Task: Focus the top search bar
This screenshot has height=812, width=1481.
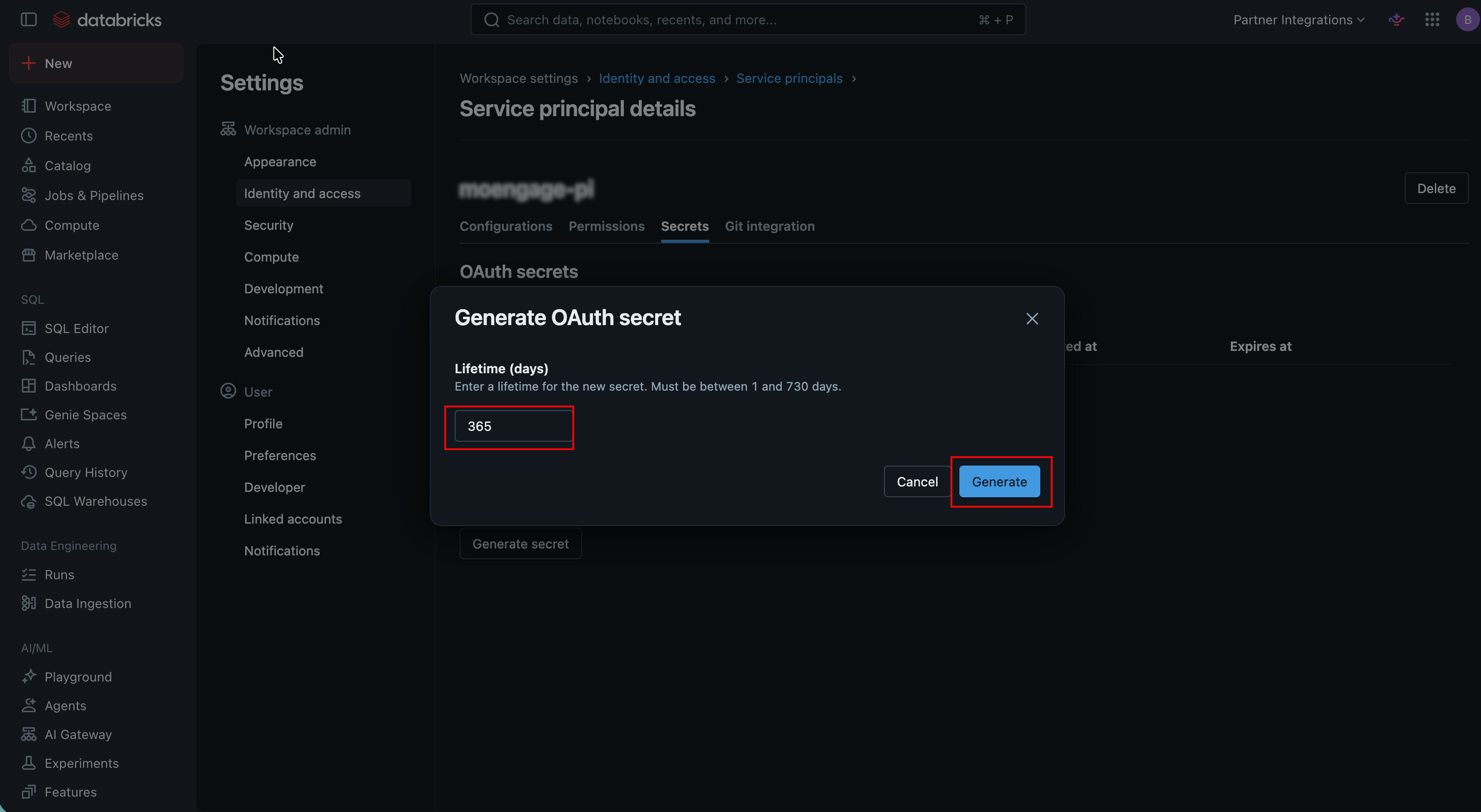Action: (x=748, y=19)
